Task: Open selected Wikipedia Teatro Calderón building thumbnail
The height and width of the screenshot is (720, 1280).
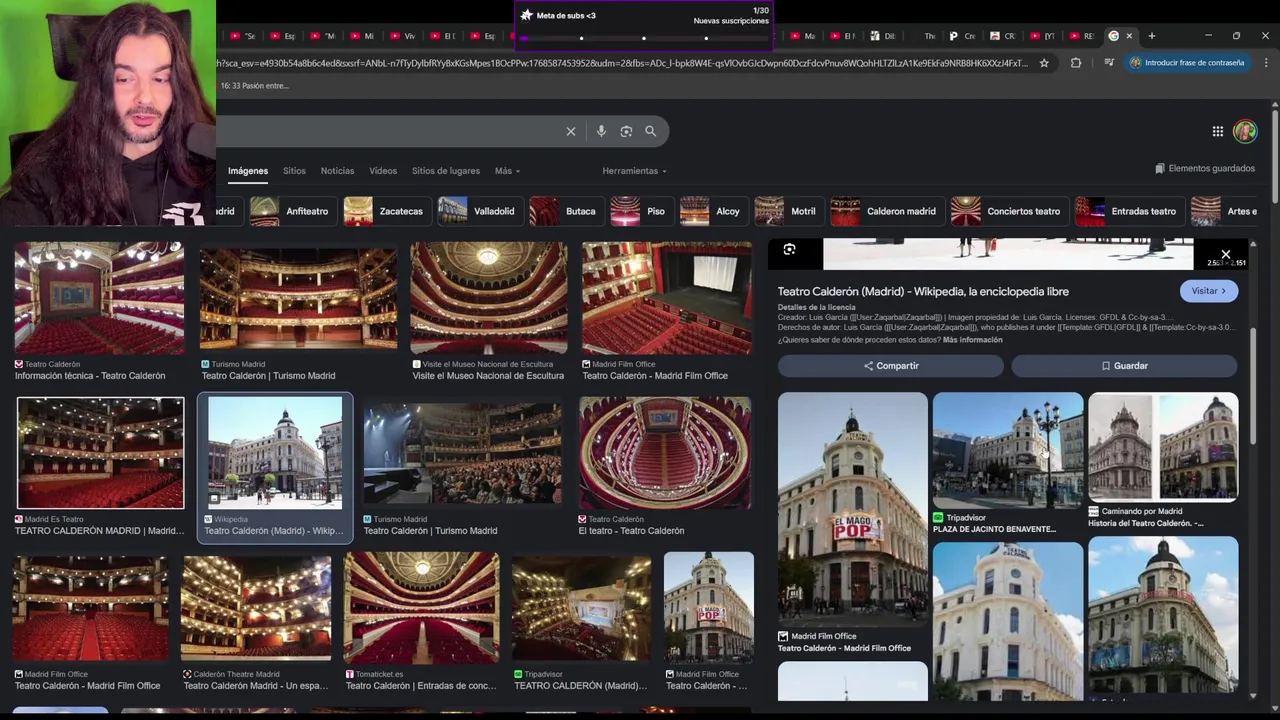Action: point(275,453)
